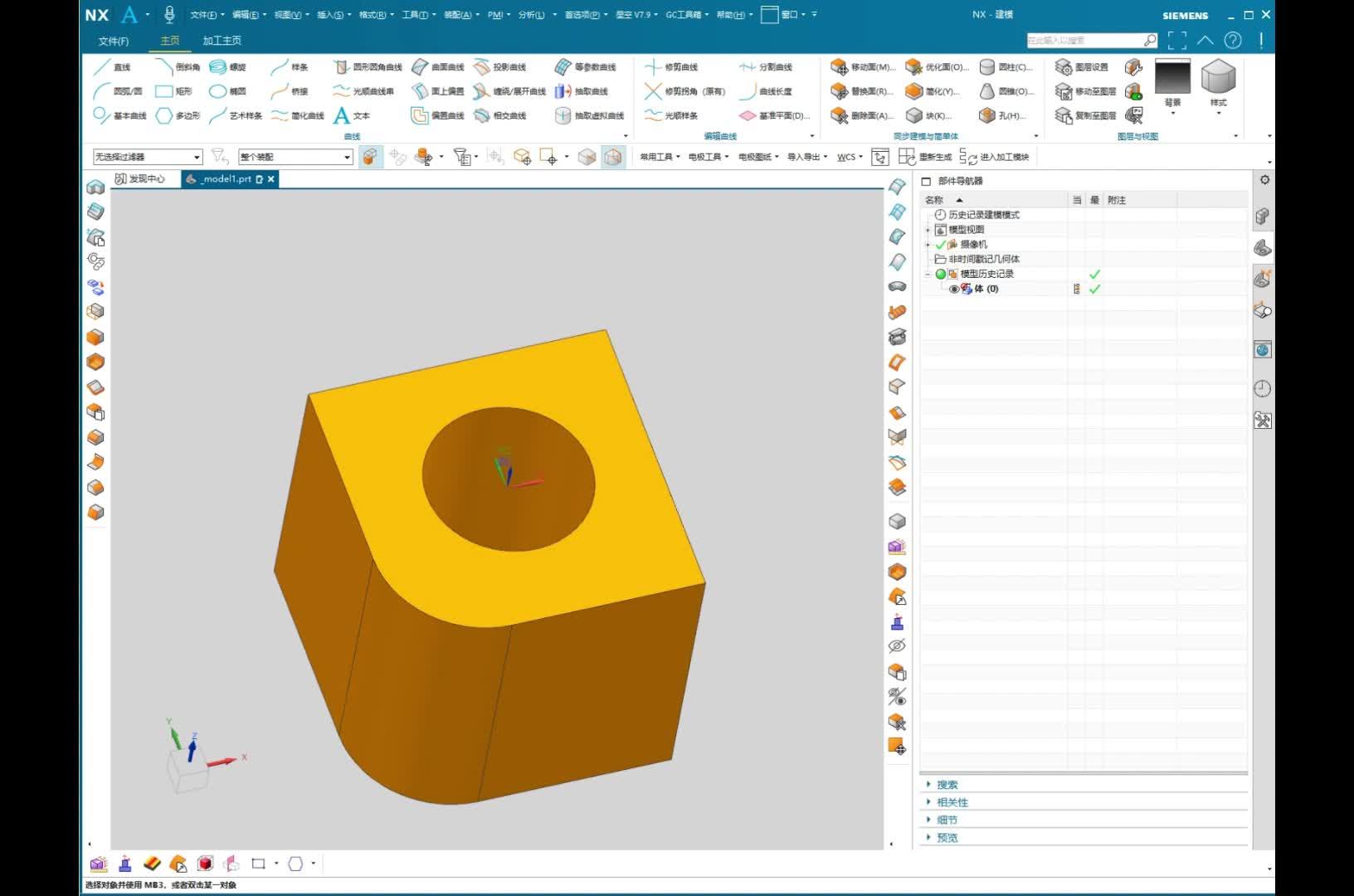The image size is (1354, 896).
Task: Expand the 模型视图 tree node
Action: pos(928,230)
